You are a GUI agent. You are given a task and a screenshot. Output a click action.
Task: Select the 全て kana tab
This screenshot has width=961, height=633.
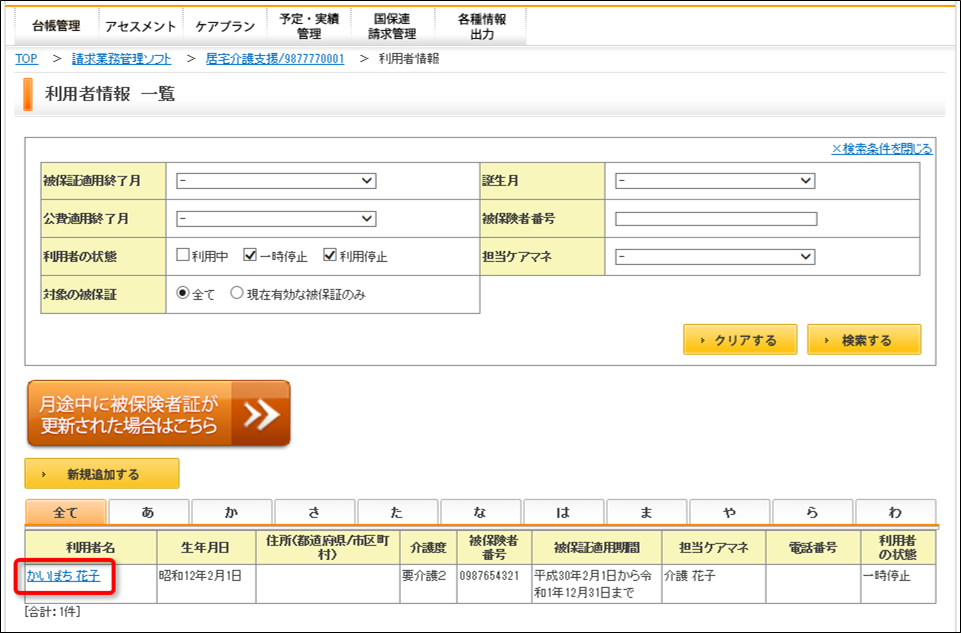tap(66, 512)
